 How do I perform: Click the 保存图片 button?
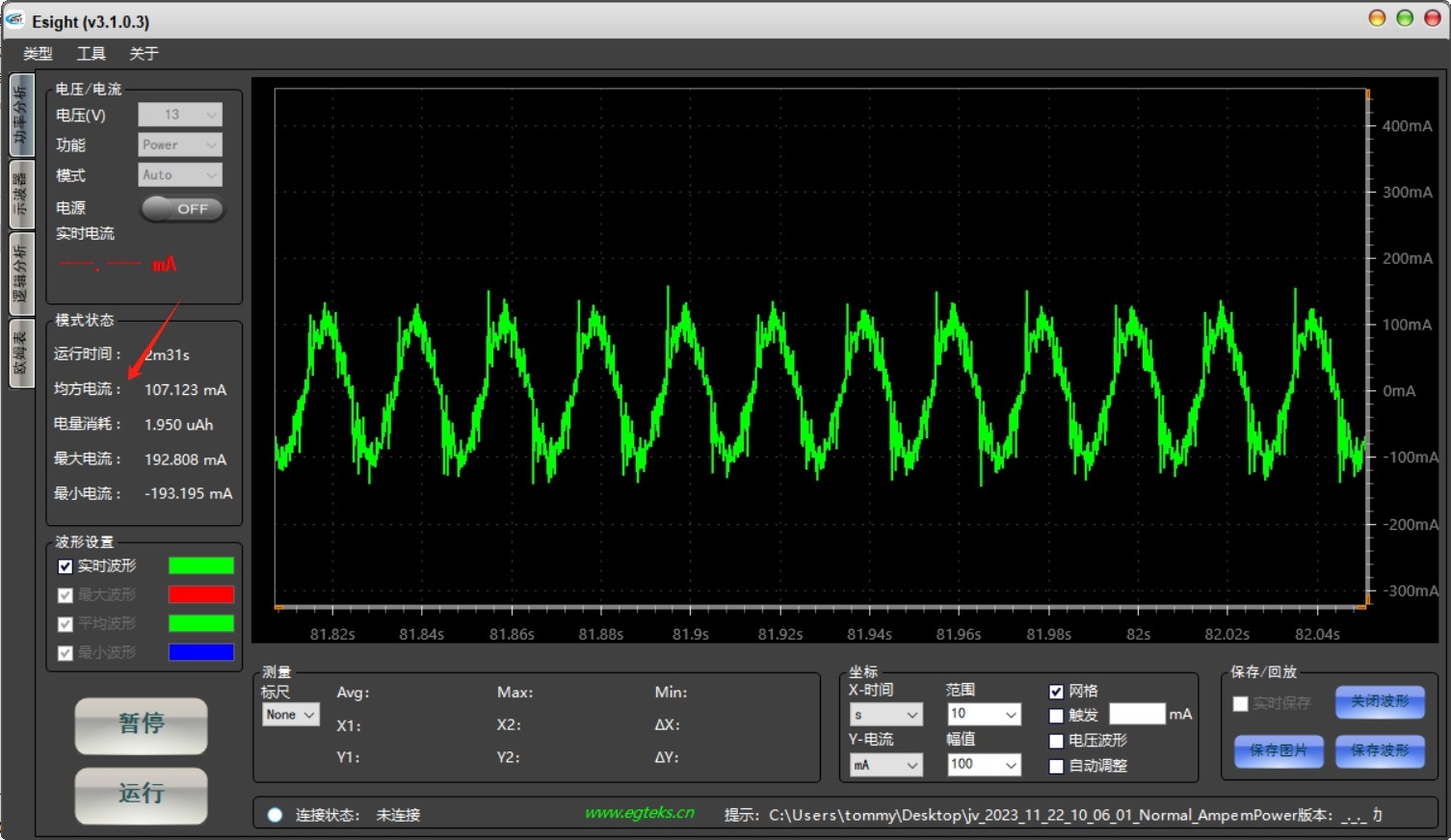[x=1279, y=750]
